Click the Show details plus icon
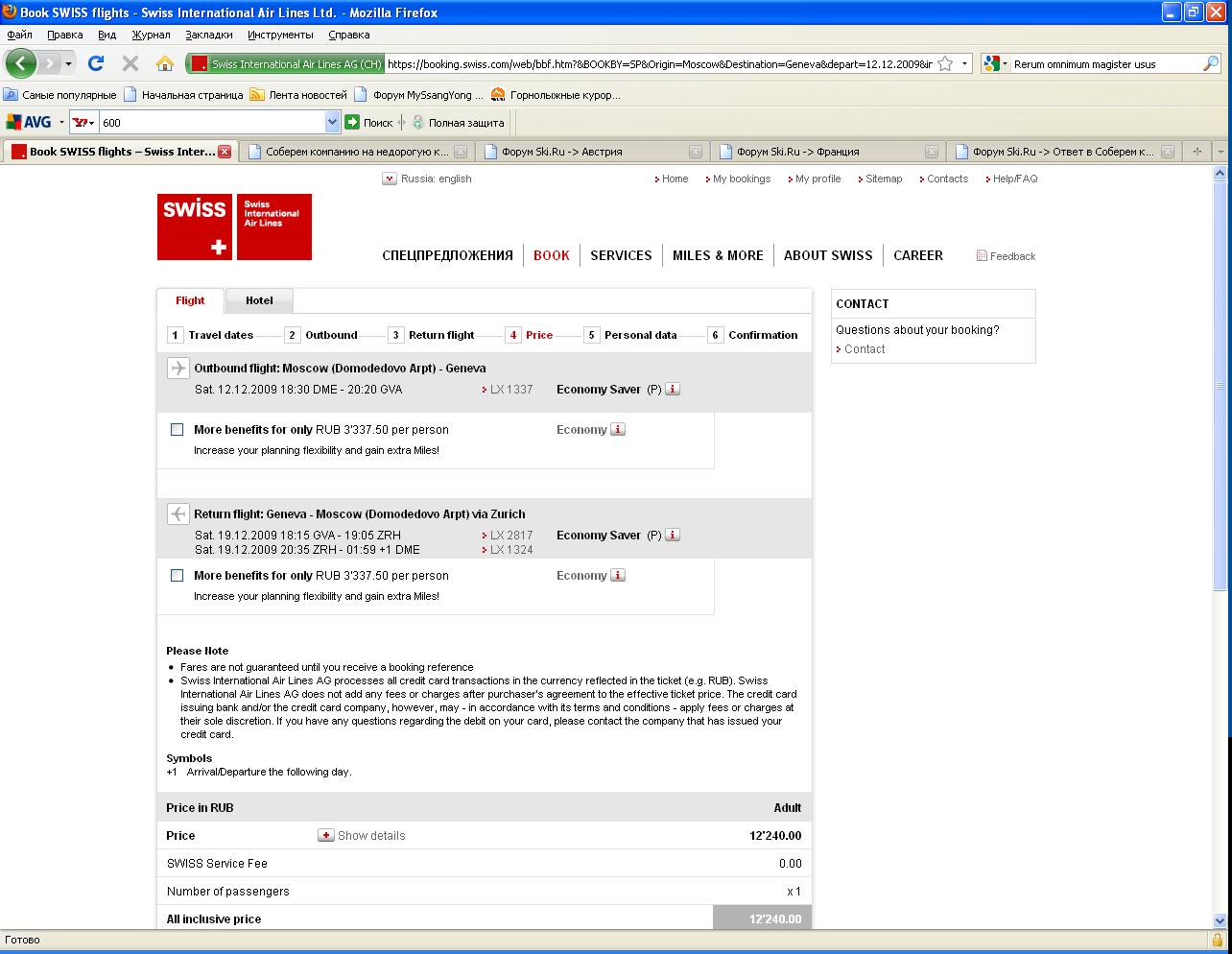This screenshot has height=954, width=1232. [326, 835]
